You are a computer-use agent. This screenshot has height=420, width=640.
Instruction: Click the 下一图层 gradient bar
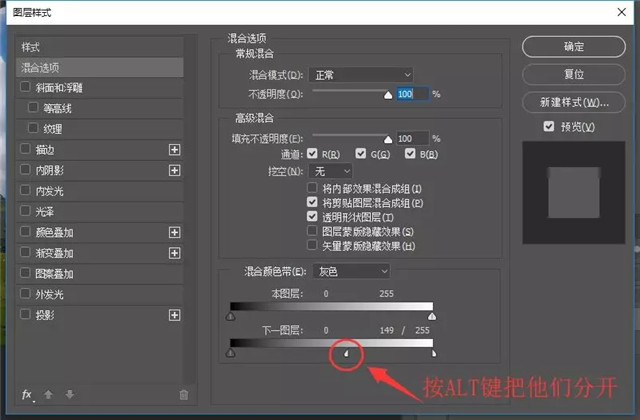331,343
